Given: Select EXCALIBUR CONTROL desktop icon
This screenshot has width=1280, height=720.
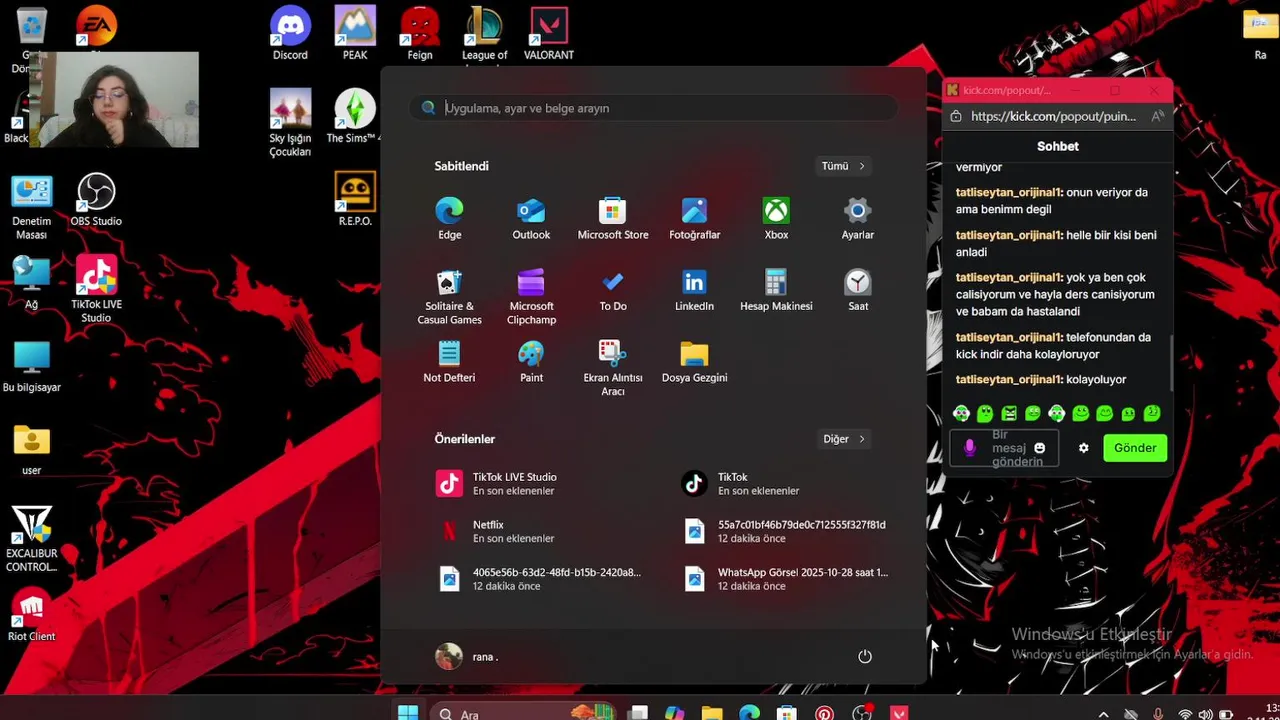Looking at the screenshot, I should pos(31,539).
